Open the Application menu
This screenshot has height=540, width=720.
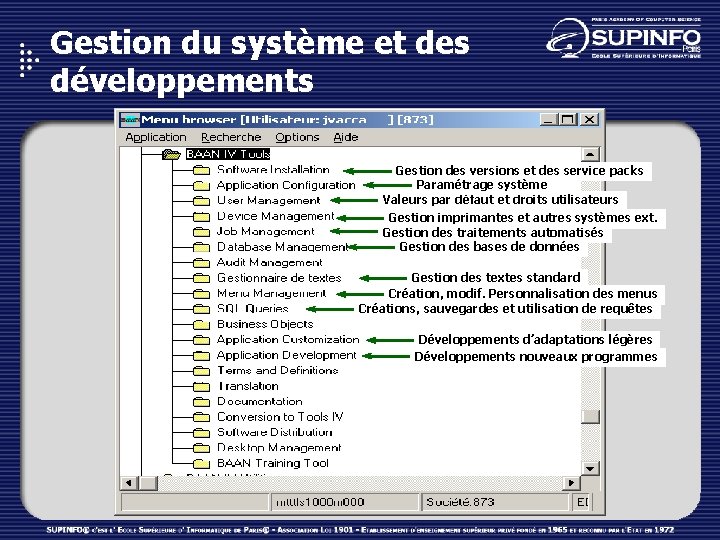[156, 137]
